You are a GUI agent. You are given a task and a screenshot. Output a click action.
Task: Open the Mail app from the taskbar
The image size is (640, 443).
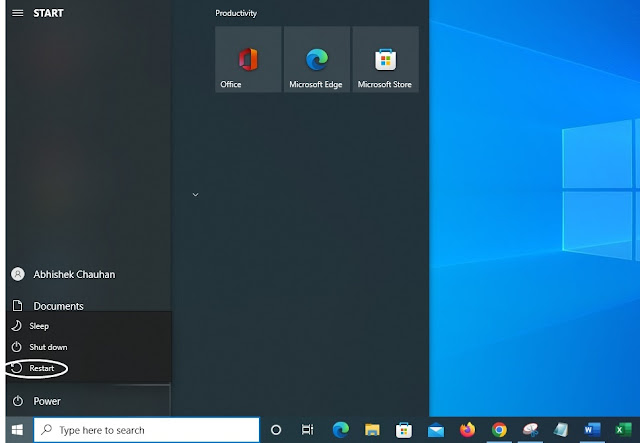436,430
